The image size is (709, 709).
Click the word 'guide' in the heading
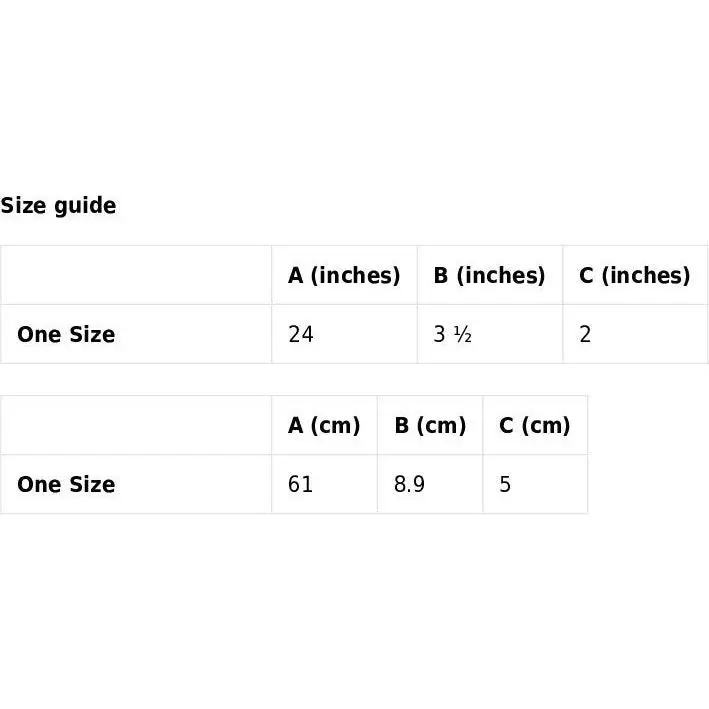coord(85,206)
